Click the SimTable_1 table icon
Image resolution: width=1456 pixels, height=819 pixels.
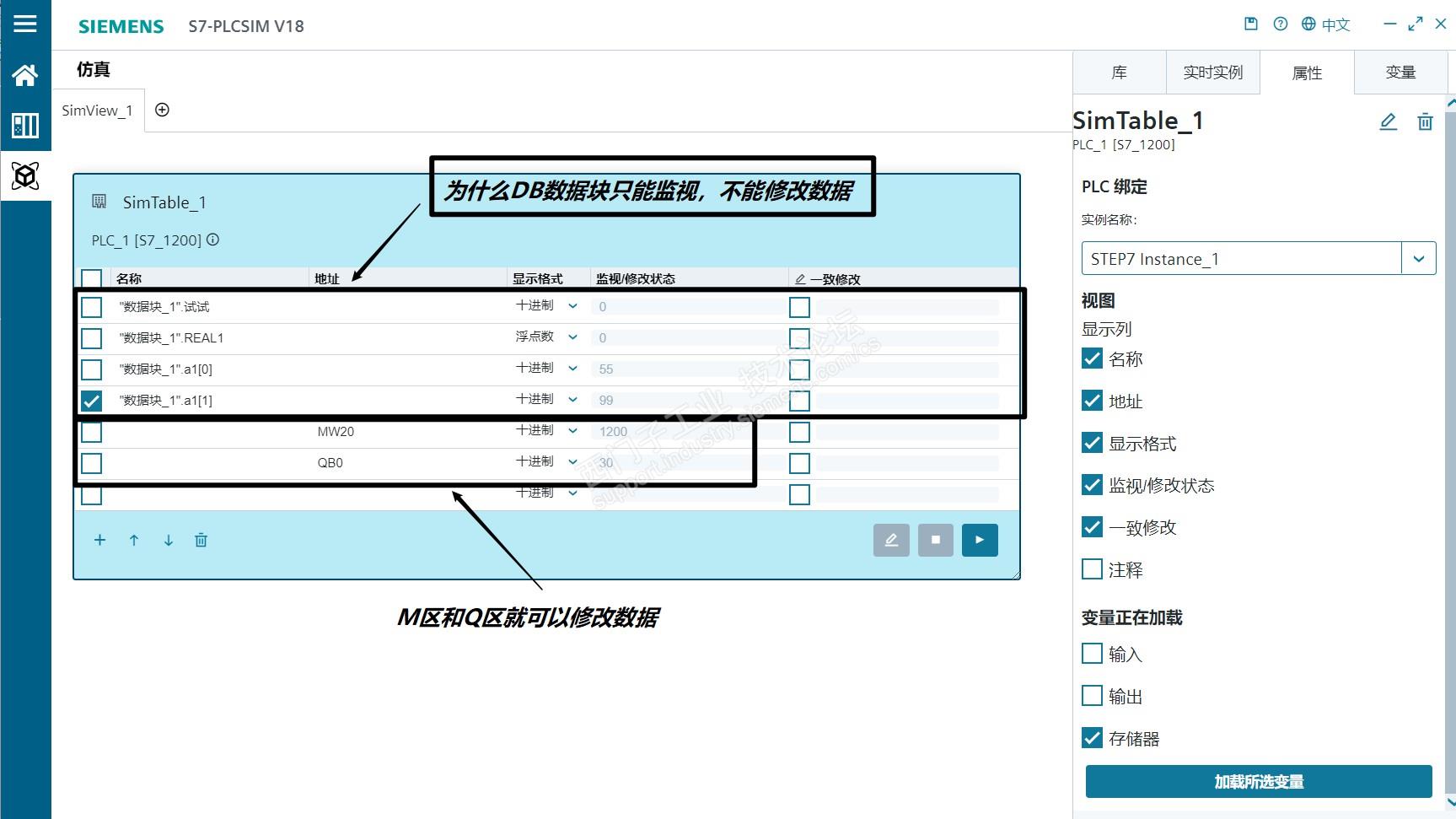point(99,202)
